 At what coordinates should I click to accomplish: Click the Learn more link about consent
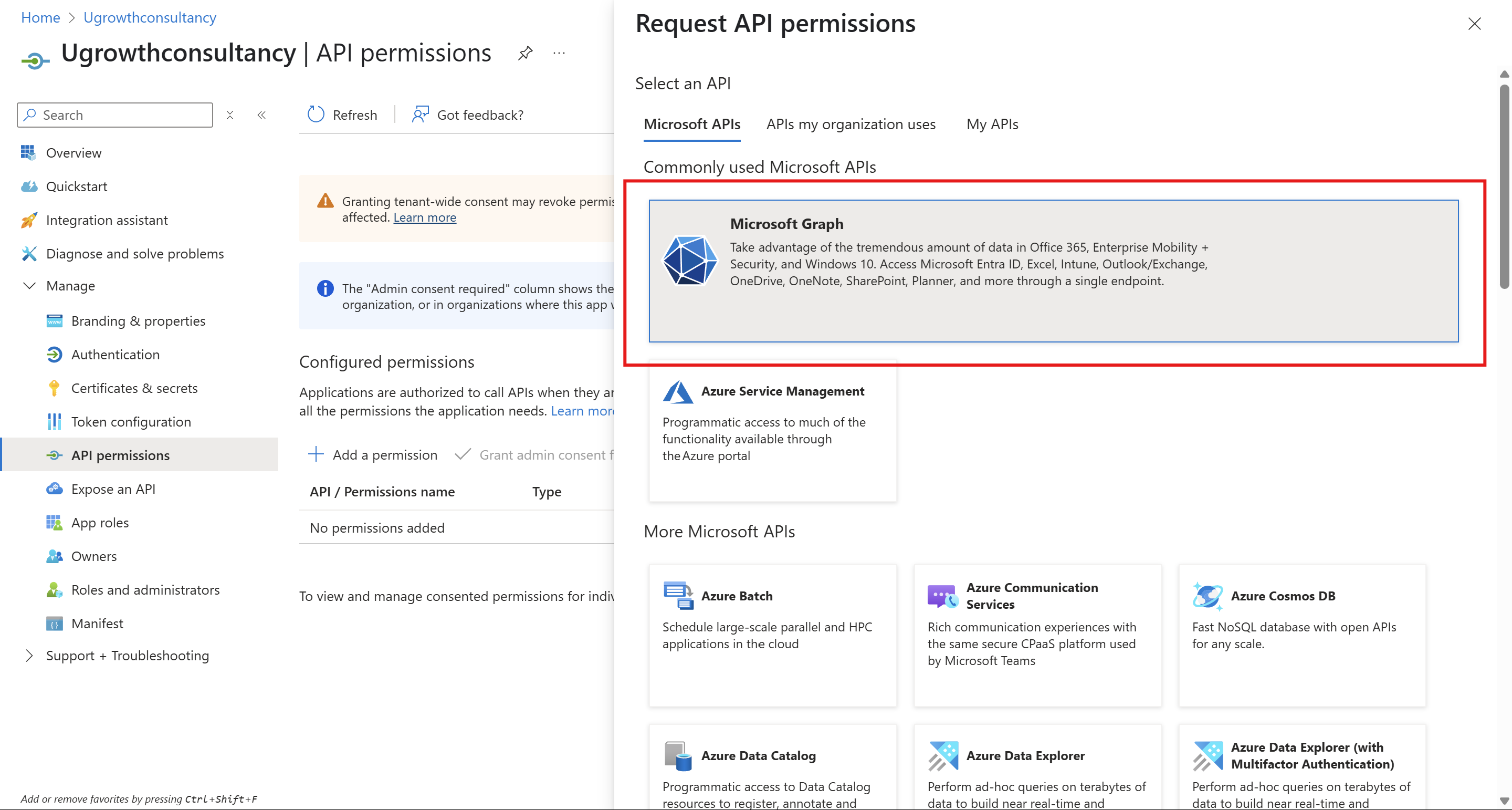pyautogui.click(x=424, y=217)
